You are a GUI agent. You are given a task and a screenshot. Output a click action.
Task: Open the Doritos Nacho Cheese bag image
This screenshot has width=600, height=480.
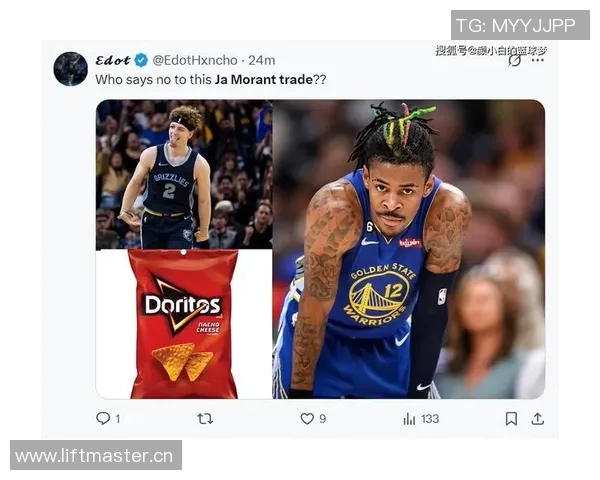[x=184, y=325]
